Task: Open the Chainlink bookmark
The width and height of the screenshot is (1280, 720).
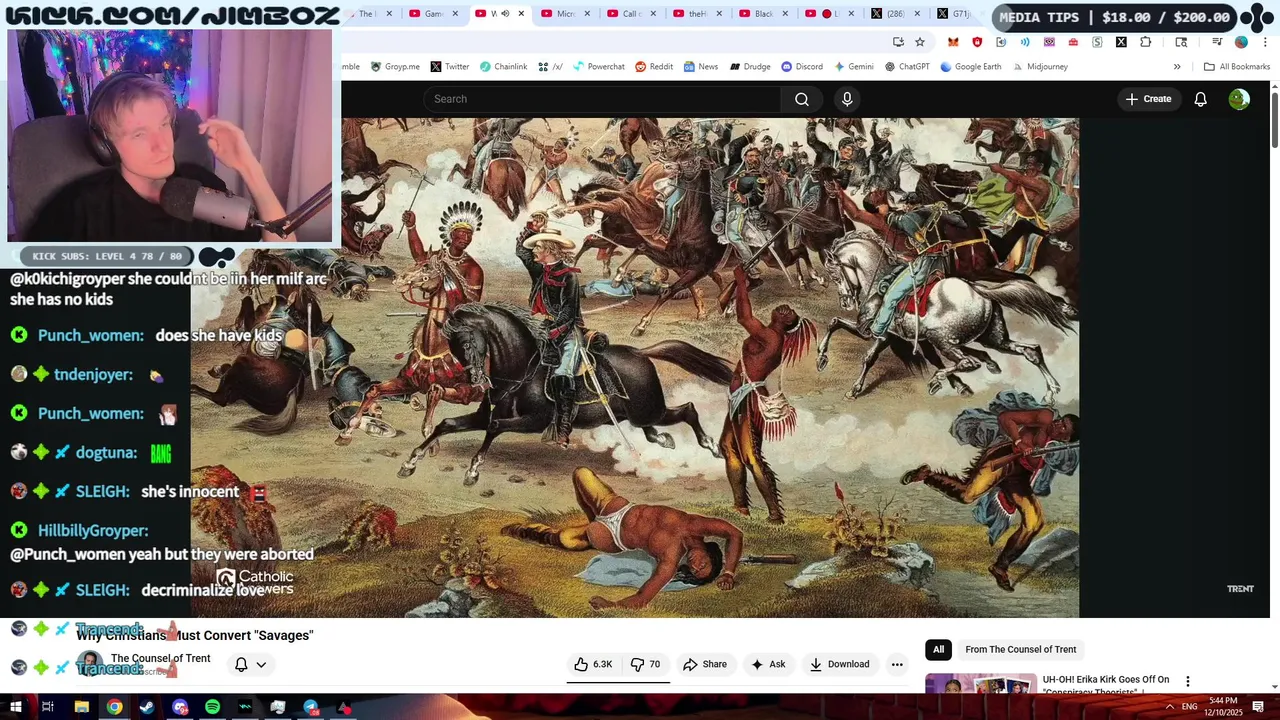Action: [x=503, y=67]
